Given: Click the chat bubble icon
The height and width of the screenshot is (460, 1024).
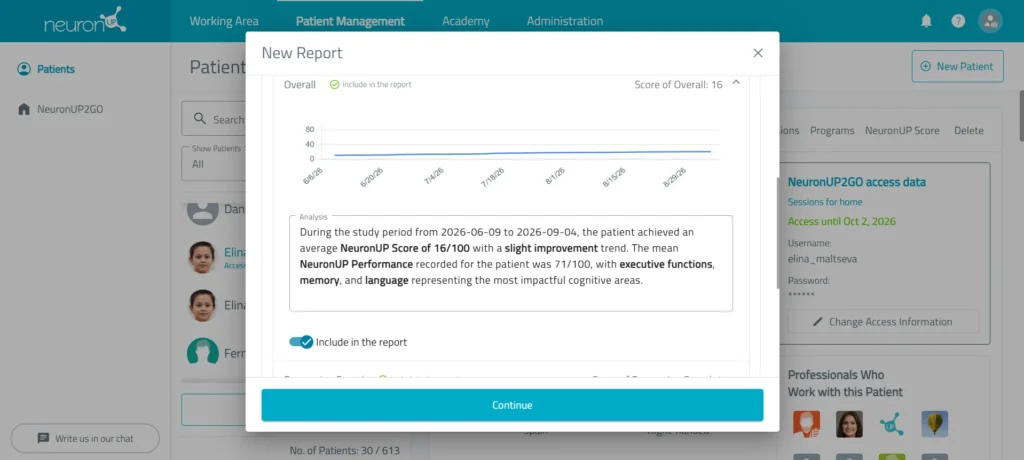Looking at the screenshot, I should point(43,438).
